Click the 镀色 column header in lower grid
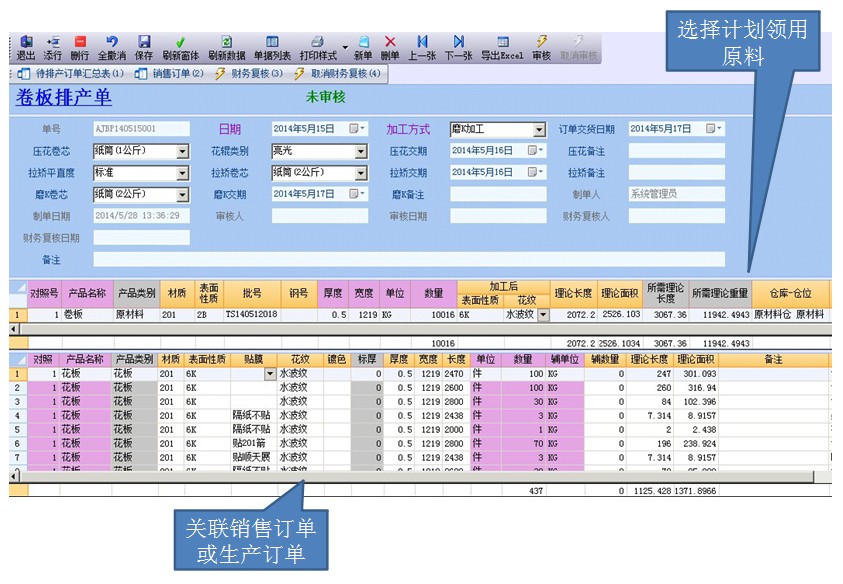The height and width of the screenshot is (584, 843). pyautogui.click(x=337, y=359)
